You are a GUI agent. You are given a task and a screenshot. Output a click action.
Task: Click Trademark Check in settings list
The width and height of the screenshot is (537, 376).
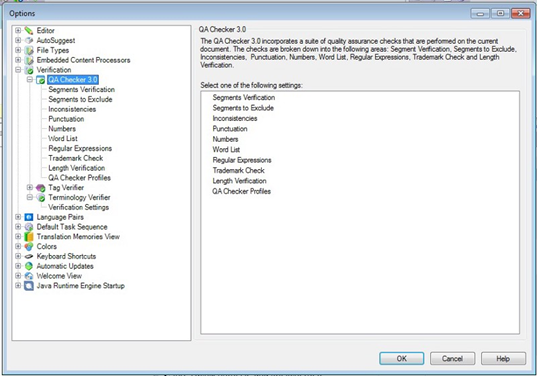click(238, 171)
